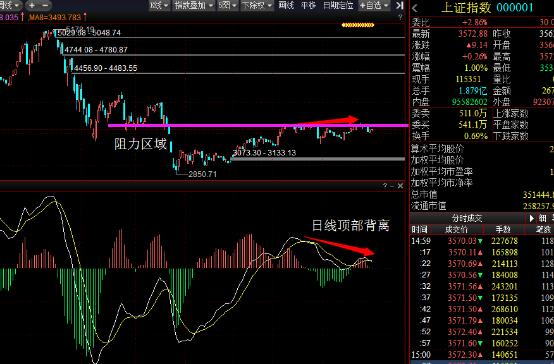The height and width of the screenshot is (364, 554).
Task: Expand the 指标叠加 dropdown
Action: click(x=194, y=5)
